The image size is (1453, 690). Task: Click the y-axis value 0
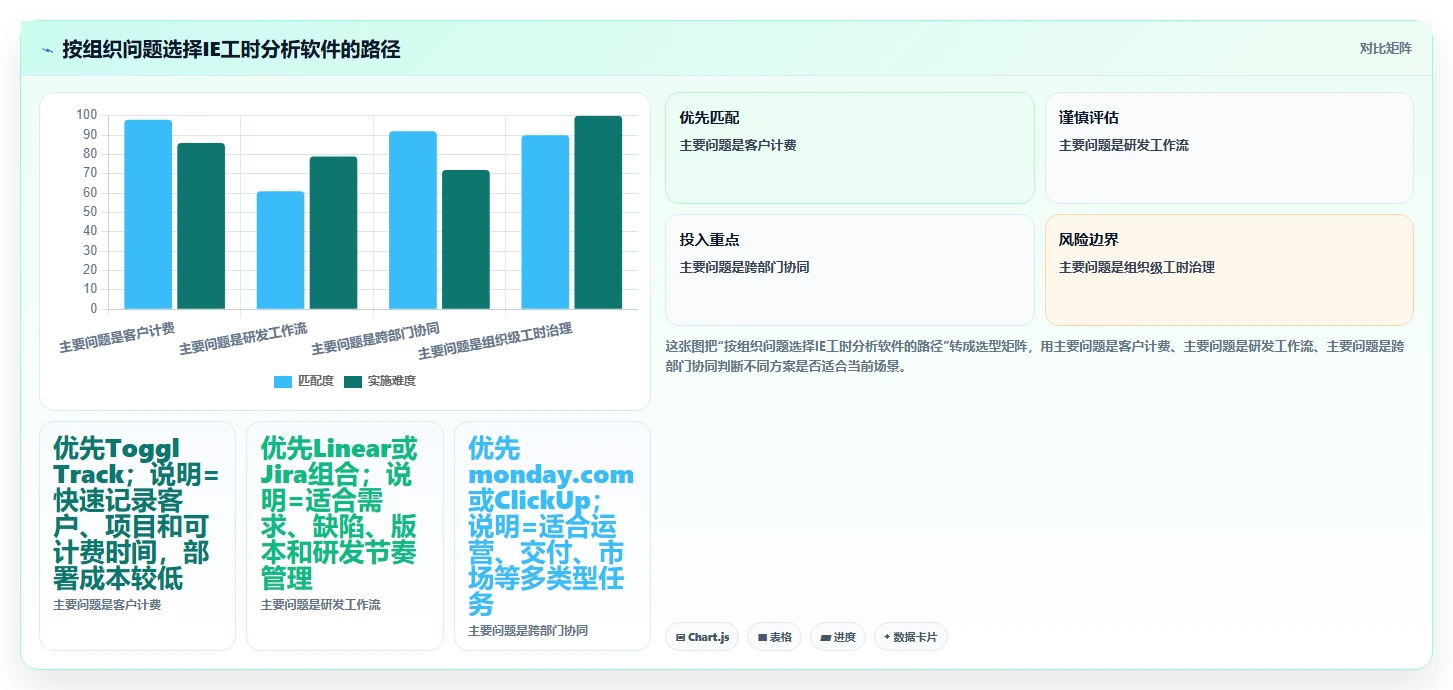[x=94, y=309]
